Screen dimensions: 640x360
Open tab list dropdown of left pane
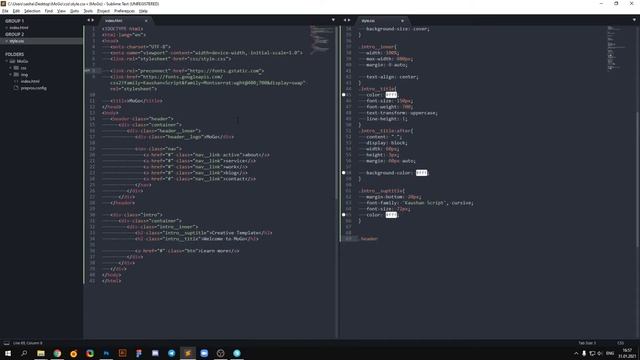pyautogui.click(x=333, y=20)
